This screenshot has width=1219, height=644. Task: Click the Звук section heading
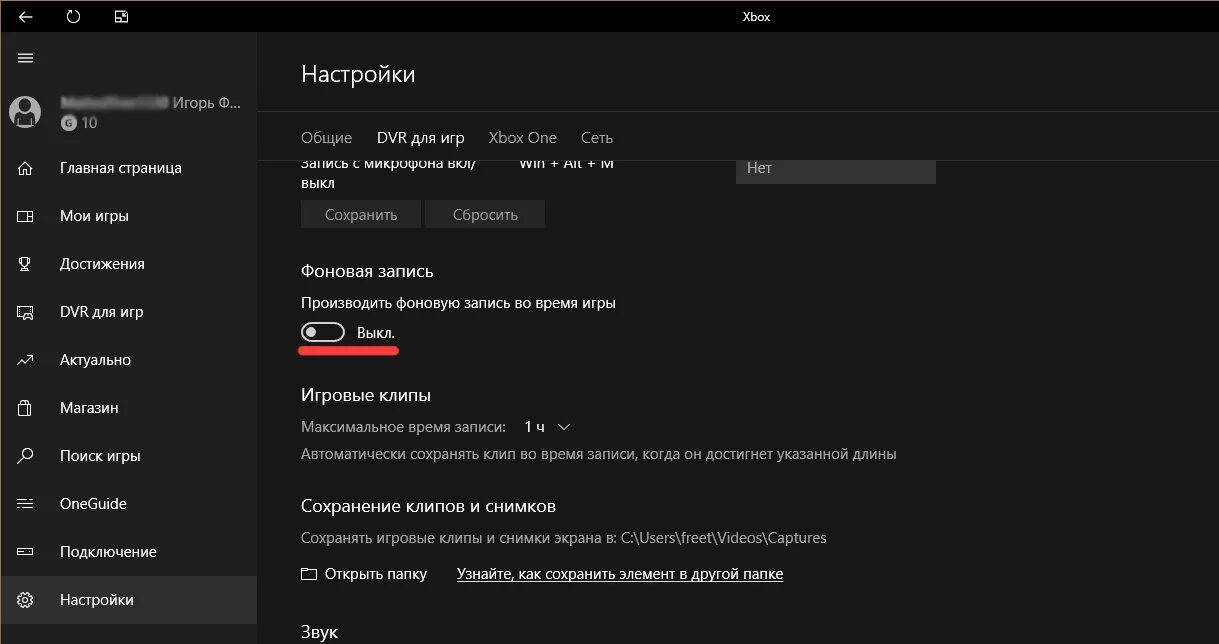[x=319, y=632]
